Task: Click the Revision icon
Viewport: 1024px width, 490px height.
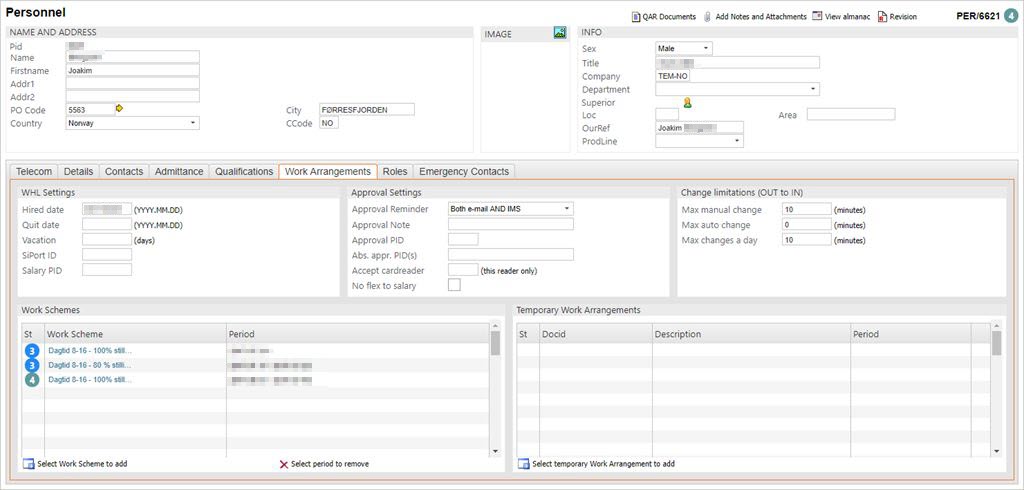Action: [x=882, y=17]
